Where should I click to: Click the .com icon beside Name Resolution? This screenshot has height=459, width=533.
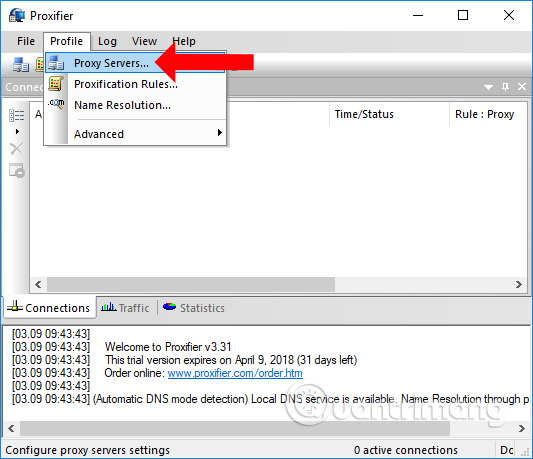[x=56, y=104]
